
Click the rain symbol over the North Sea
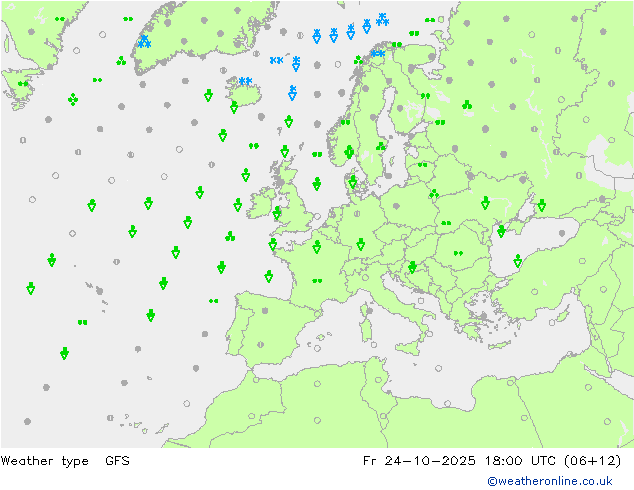[x=317, y=184]
